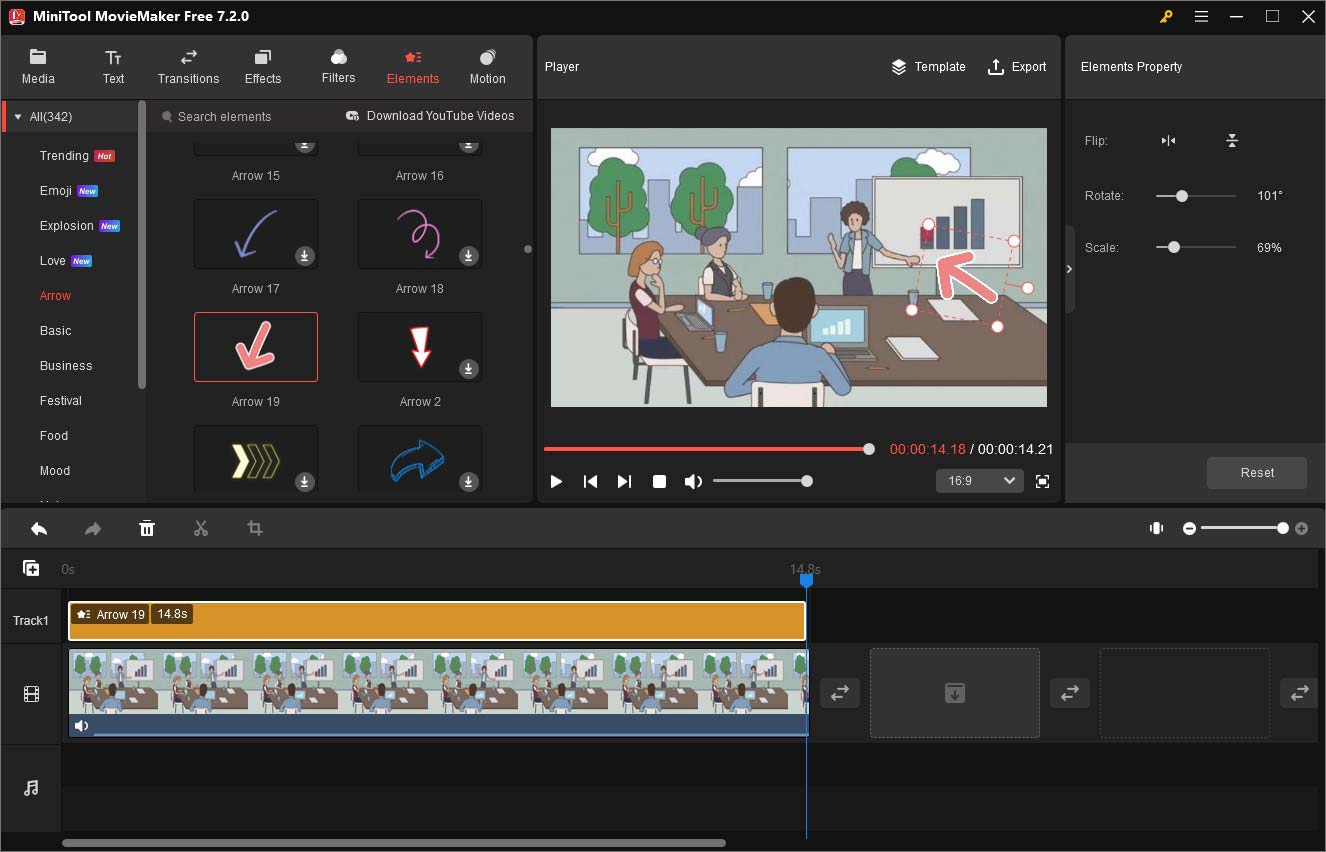
Task: Step to the next frame
Action: pyautogui.click(x=624, y=481)
